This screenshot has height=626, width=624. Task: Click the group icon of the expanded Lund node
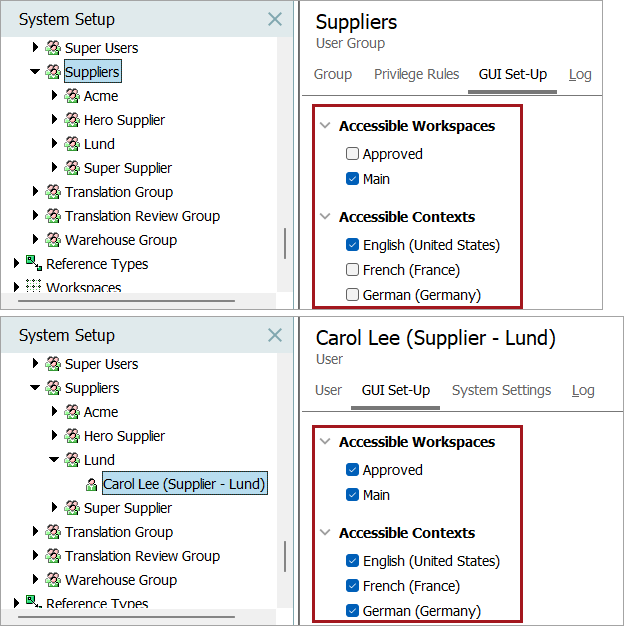72,460
